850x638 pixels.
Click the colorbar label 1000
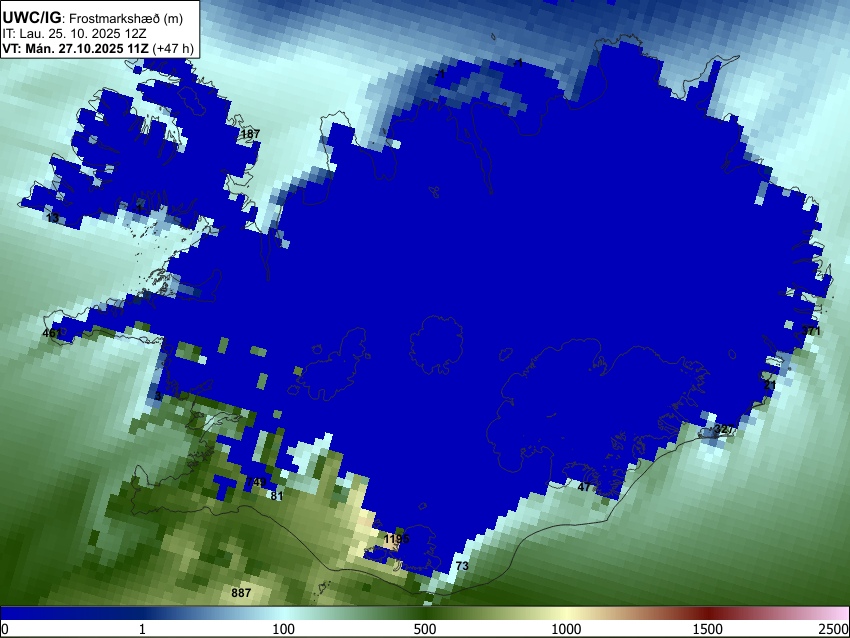566,629
